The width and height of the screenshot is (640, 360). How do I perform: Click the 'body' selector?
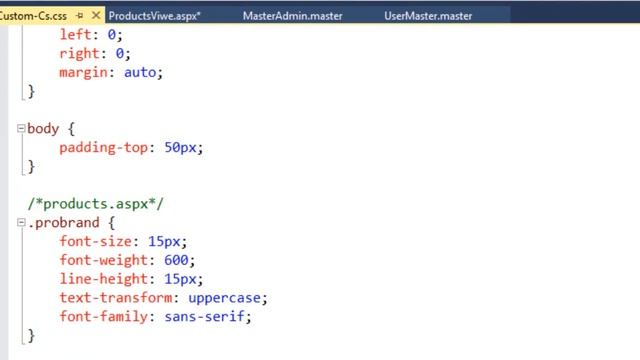(x=43, y=129)
